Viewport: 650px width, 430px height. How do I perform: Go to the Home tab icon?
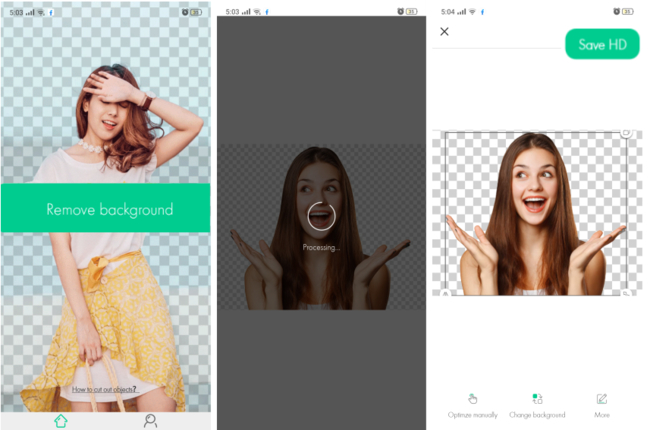pos(61,421)
